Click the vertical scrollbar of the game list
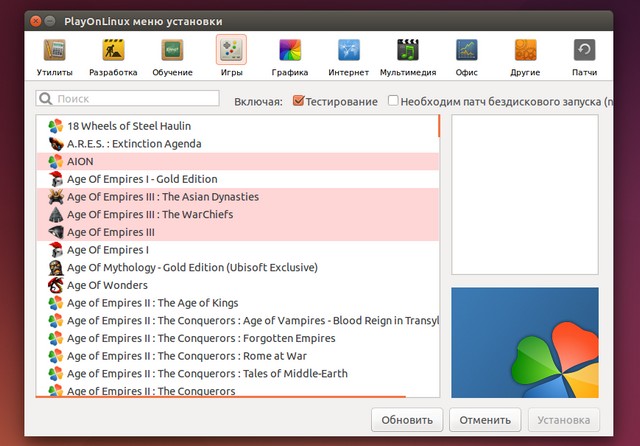640x446 pixels. tap(439, 126)
